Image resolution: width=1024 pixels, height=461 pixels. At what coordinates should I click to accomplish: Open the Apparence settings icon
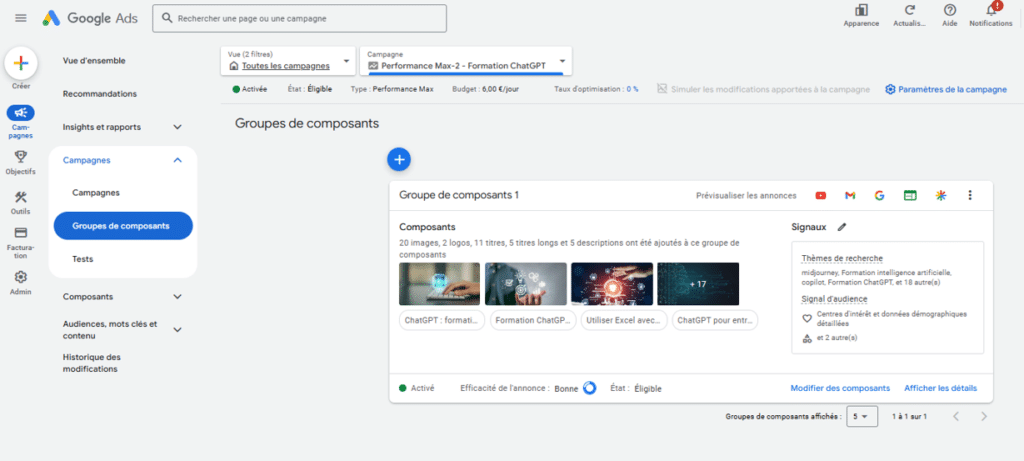click(861, 10)
